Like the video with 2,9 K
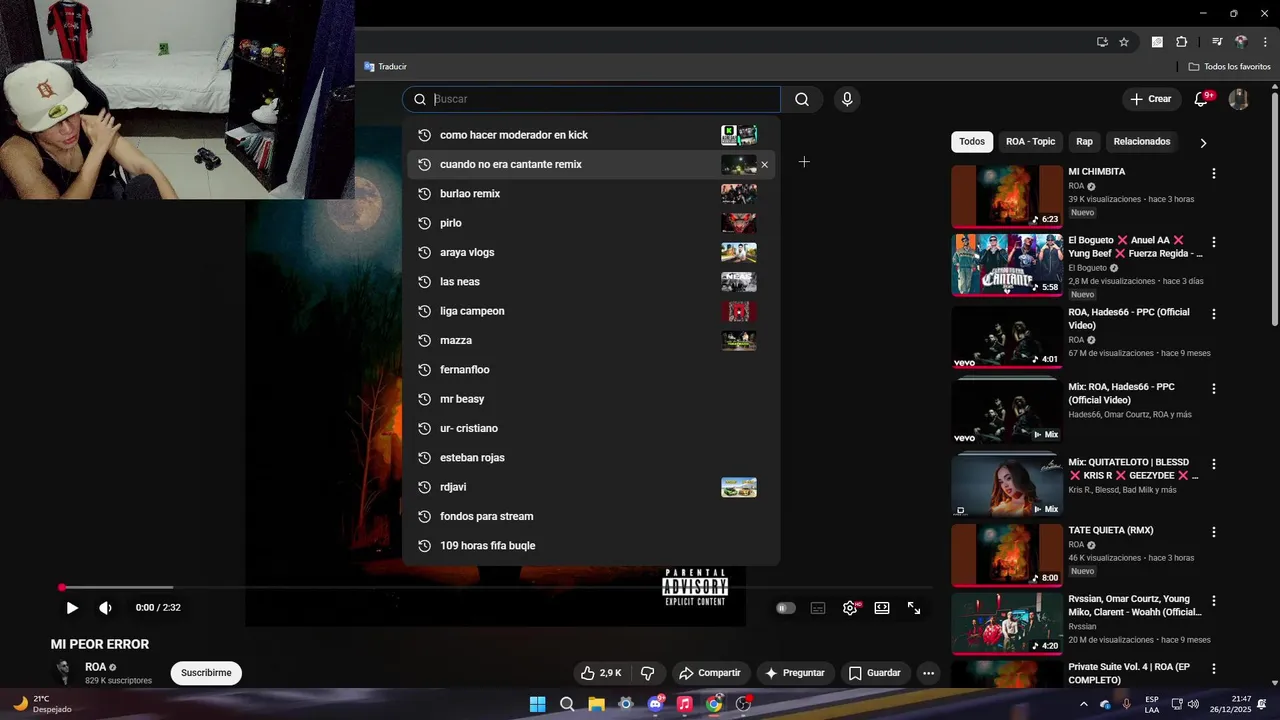1280x720 pixels. point(601,673)
